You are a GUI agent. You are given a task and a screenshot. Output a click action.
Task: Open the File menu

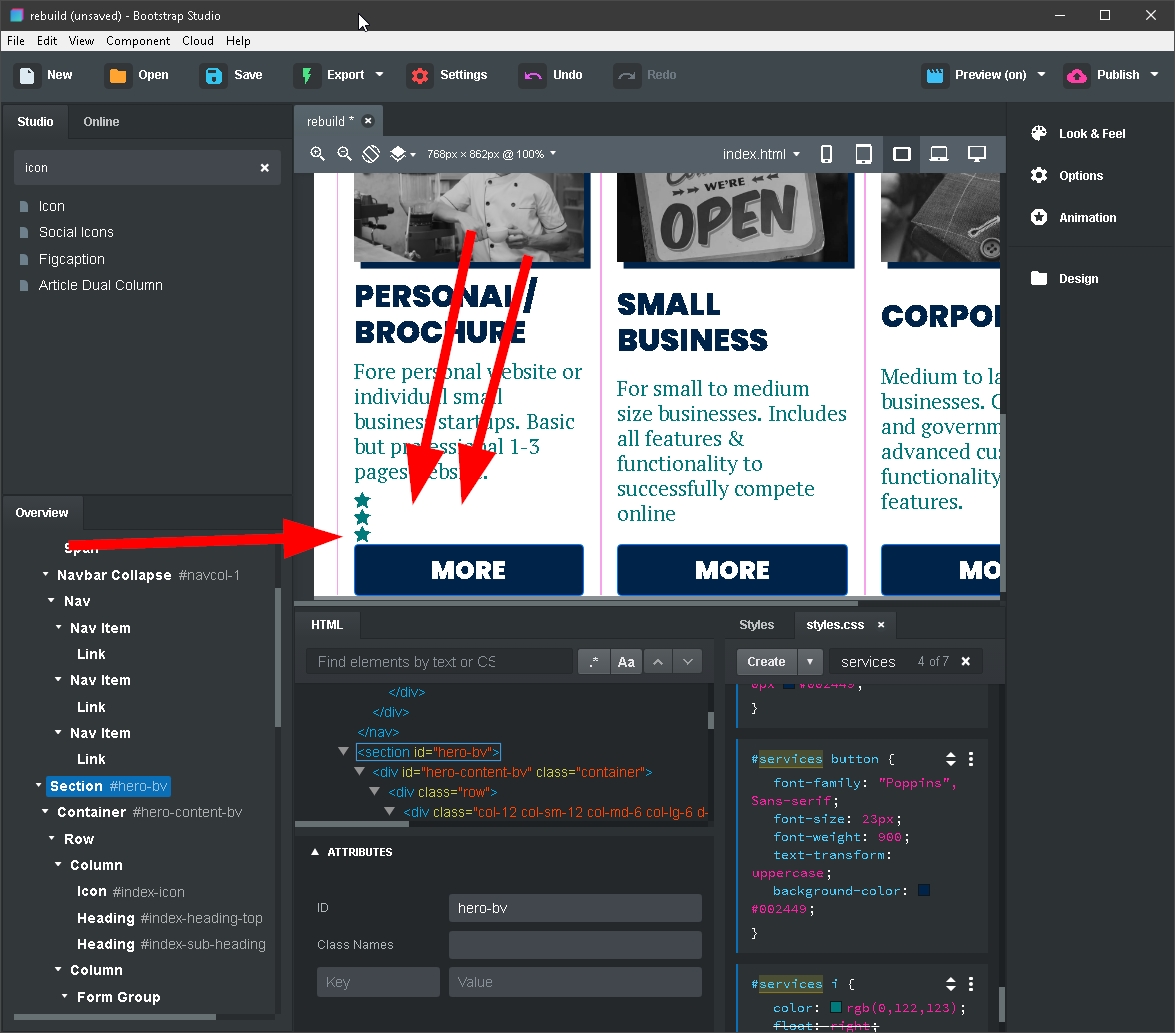coord(16,40)
